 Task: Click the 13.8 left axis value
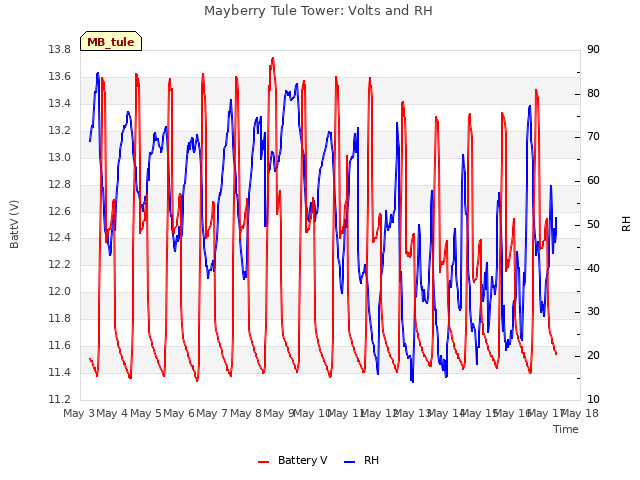(60, 50)
